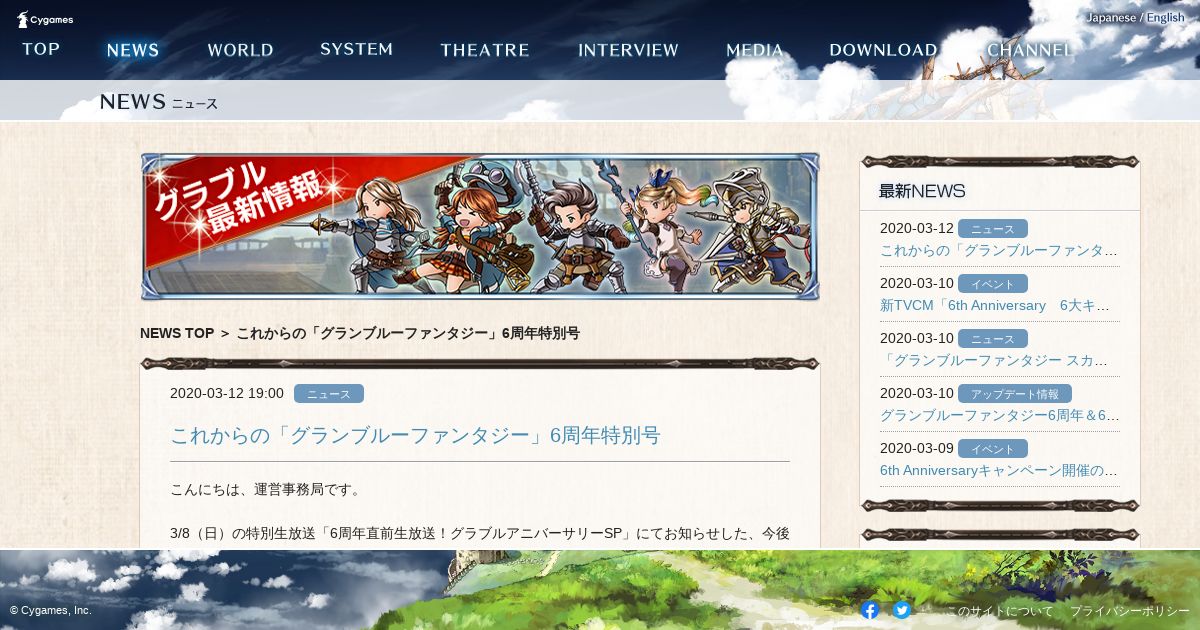Go to the TOP nav item
Image resolution: width=1200 pixels, height=630 pixels.
click(41, 49)
